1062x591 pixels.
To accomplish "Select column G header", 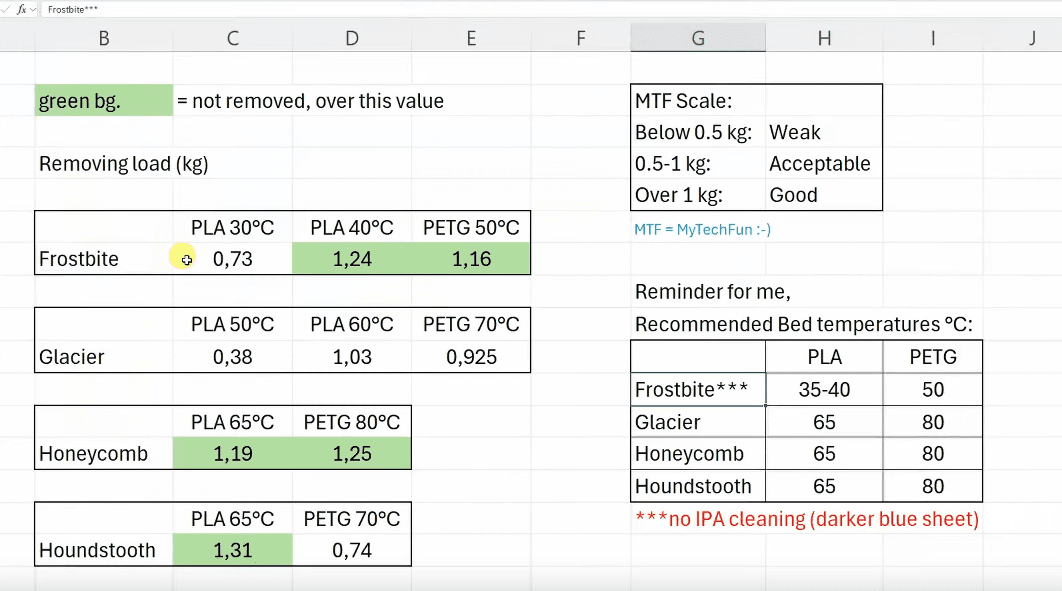I will [698, 38].
